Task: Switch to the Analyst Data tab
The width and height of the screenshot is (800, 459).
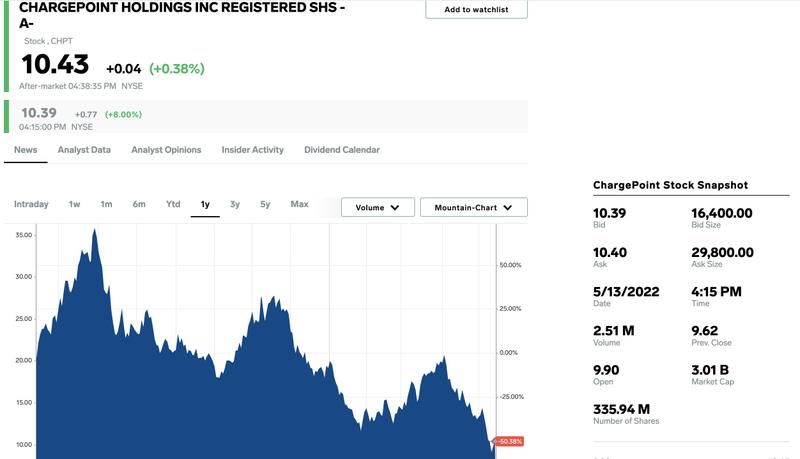Action: tap(84, 150)
